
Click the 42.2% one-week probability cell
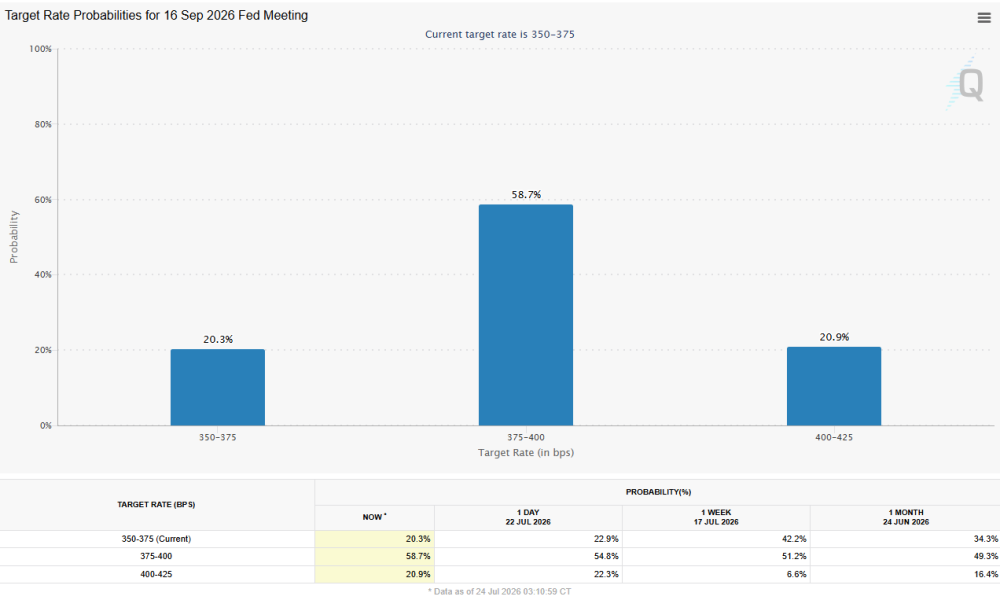click(716, 539)
